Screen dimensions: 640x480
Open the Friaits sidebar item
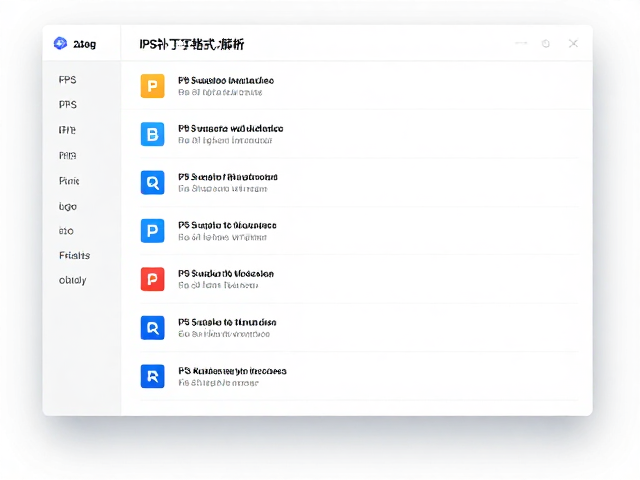(74, 256)
